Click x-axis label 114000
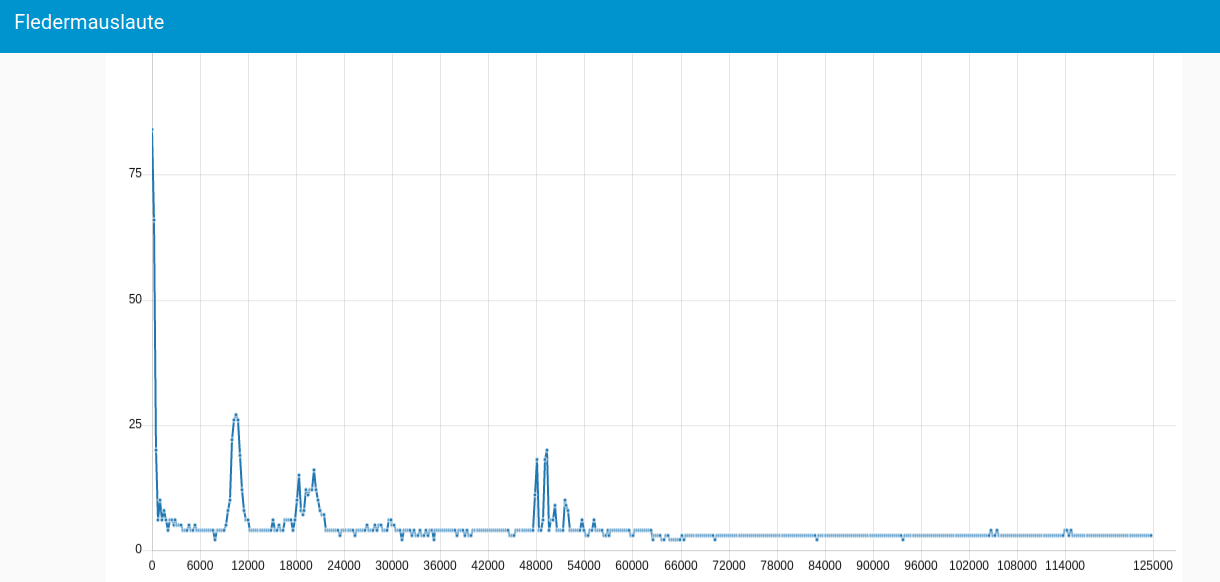 point(1065,566)
